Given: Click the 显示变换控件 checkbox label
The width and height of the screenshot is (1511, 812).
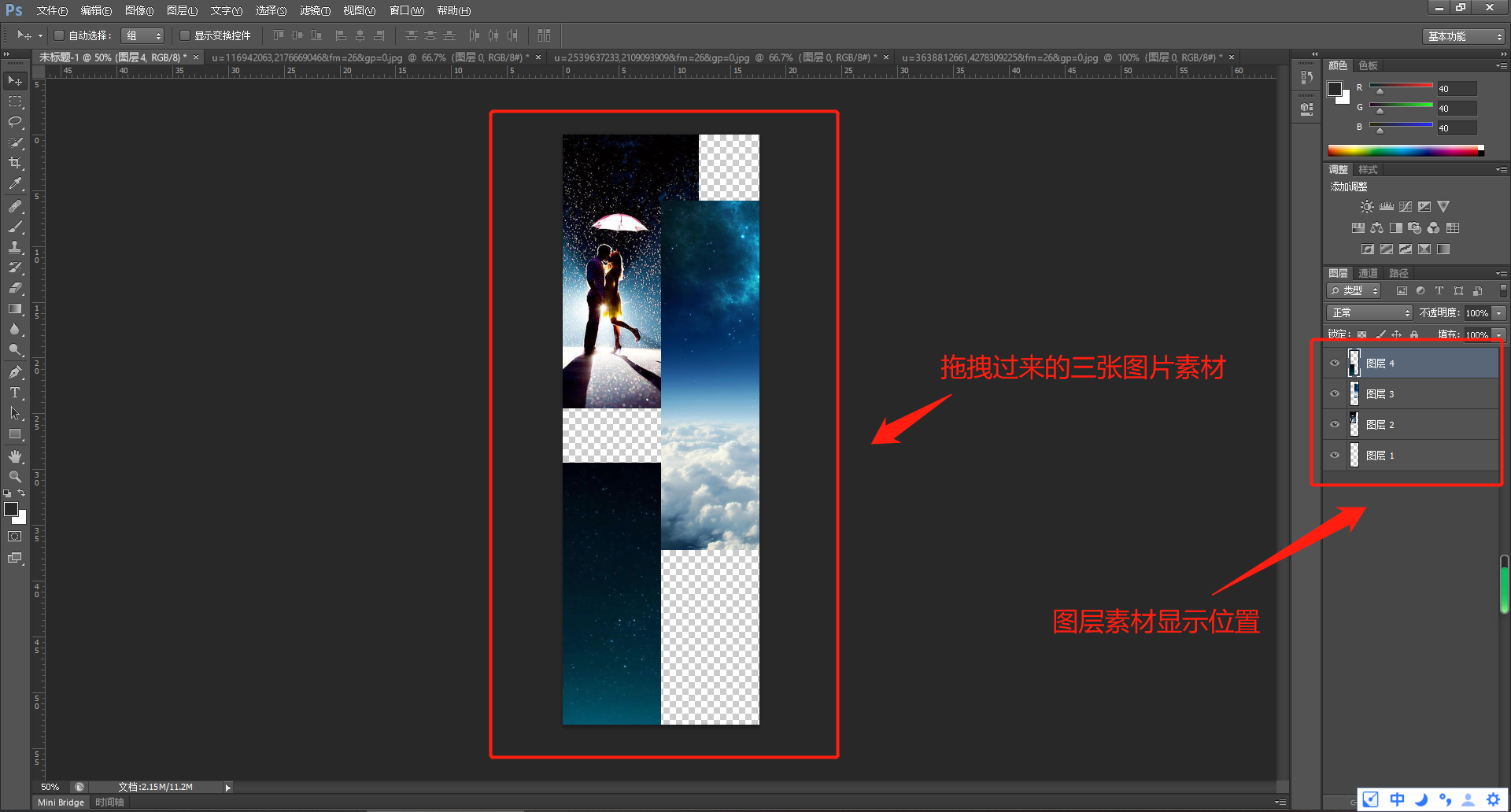Looking at the screenshot, I should point(223,35).
